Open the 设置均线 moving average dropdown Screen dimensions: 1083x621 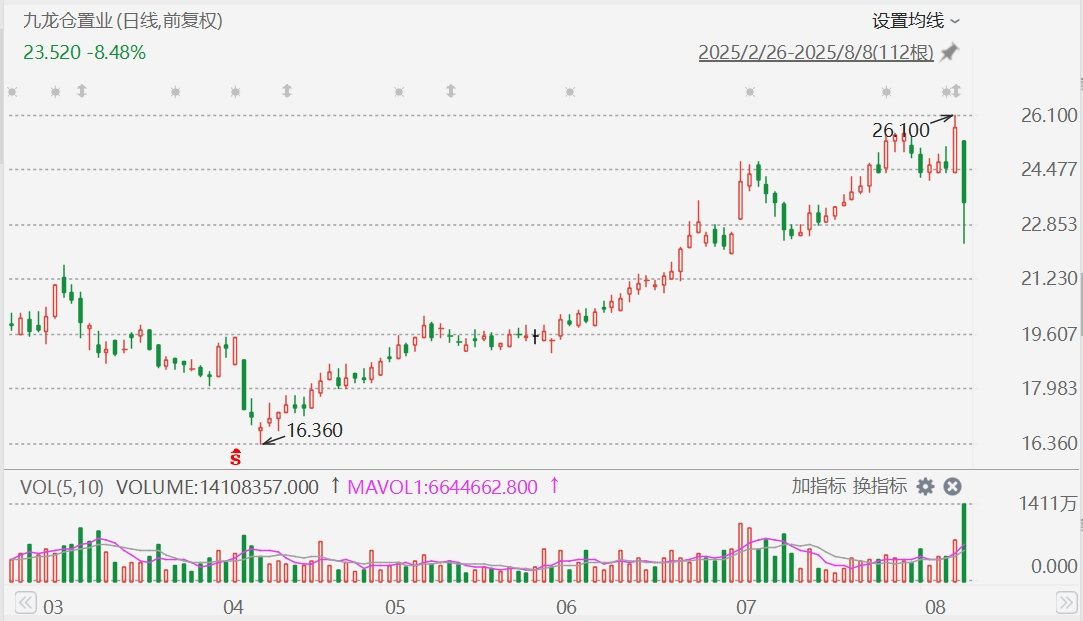(x=916, y=21)
